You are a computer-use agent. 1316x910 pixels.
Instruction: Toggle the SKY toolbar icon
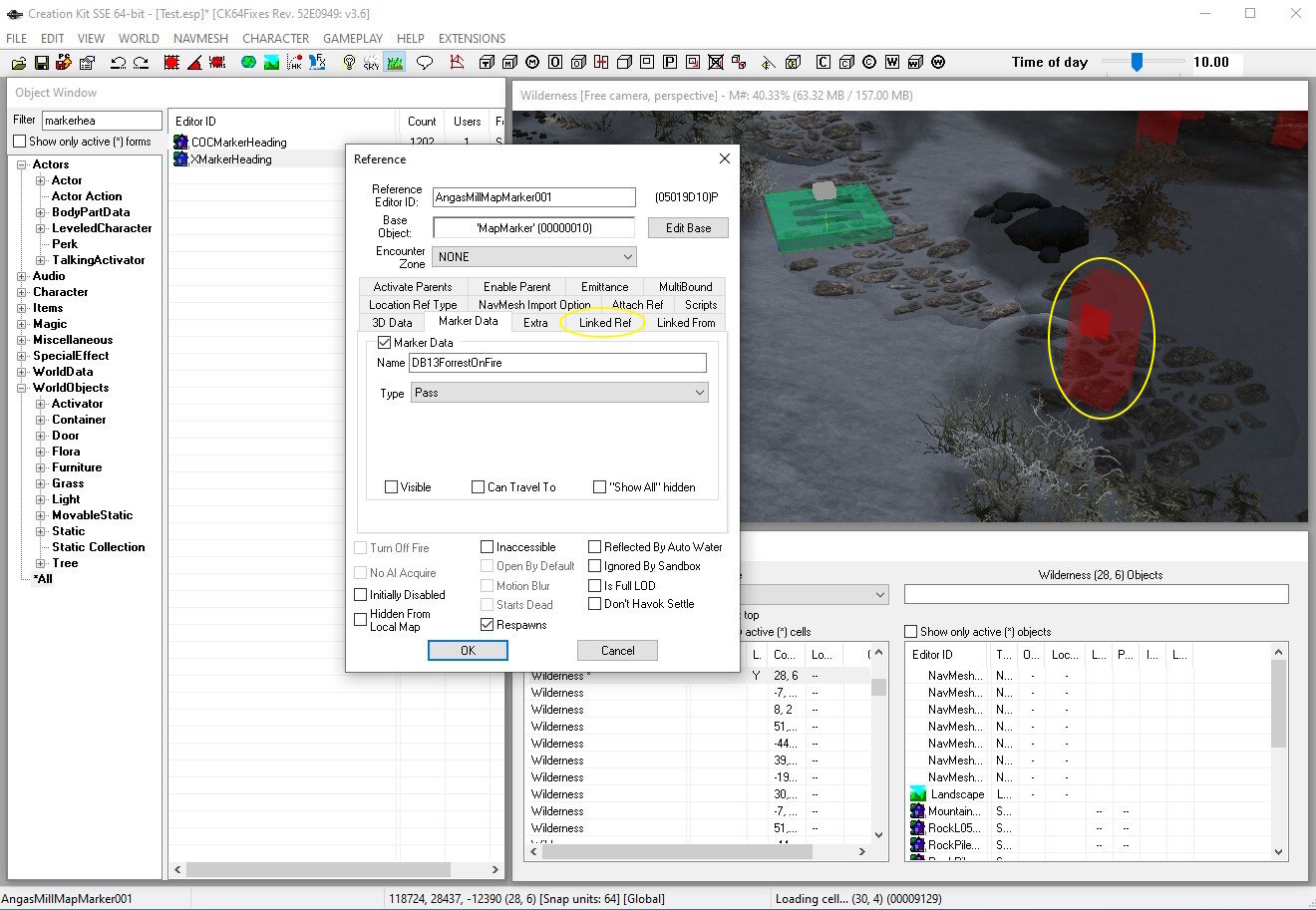371,63
